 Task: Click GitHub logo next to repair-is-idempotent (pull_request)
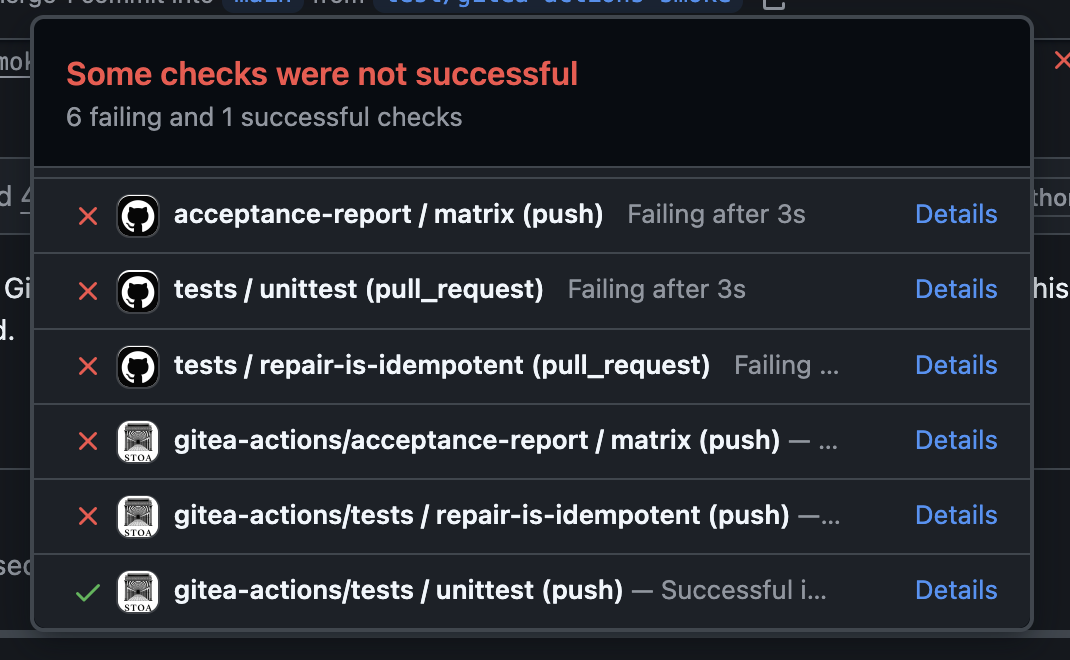click(x=138, y=367)
